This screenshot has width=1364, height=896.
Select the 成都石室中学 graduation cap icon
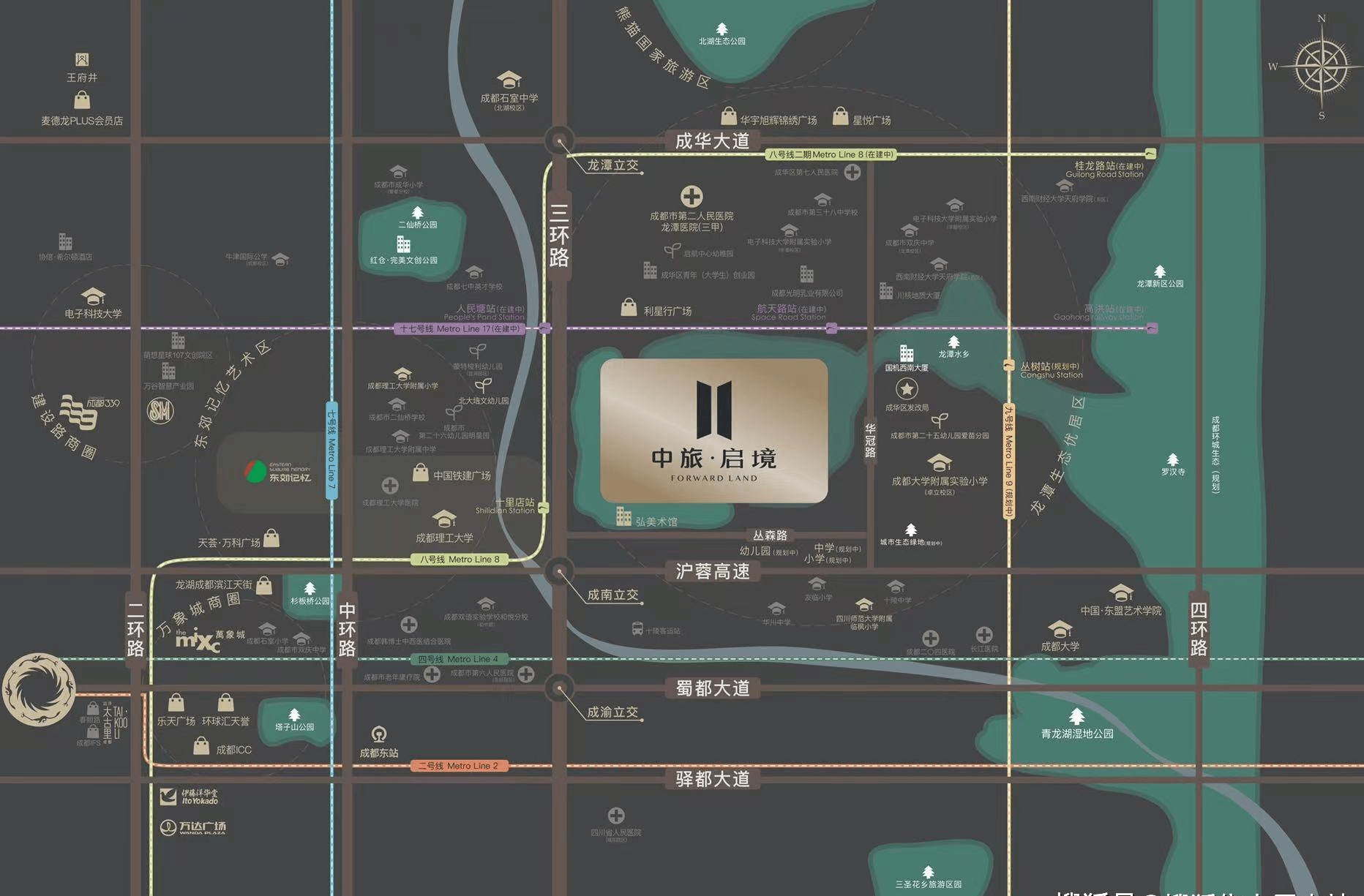point(509,80)
